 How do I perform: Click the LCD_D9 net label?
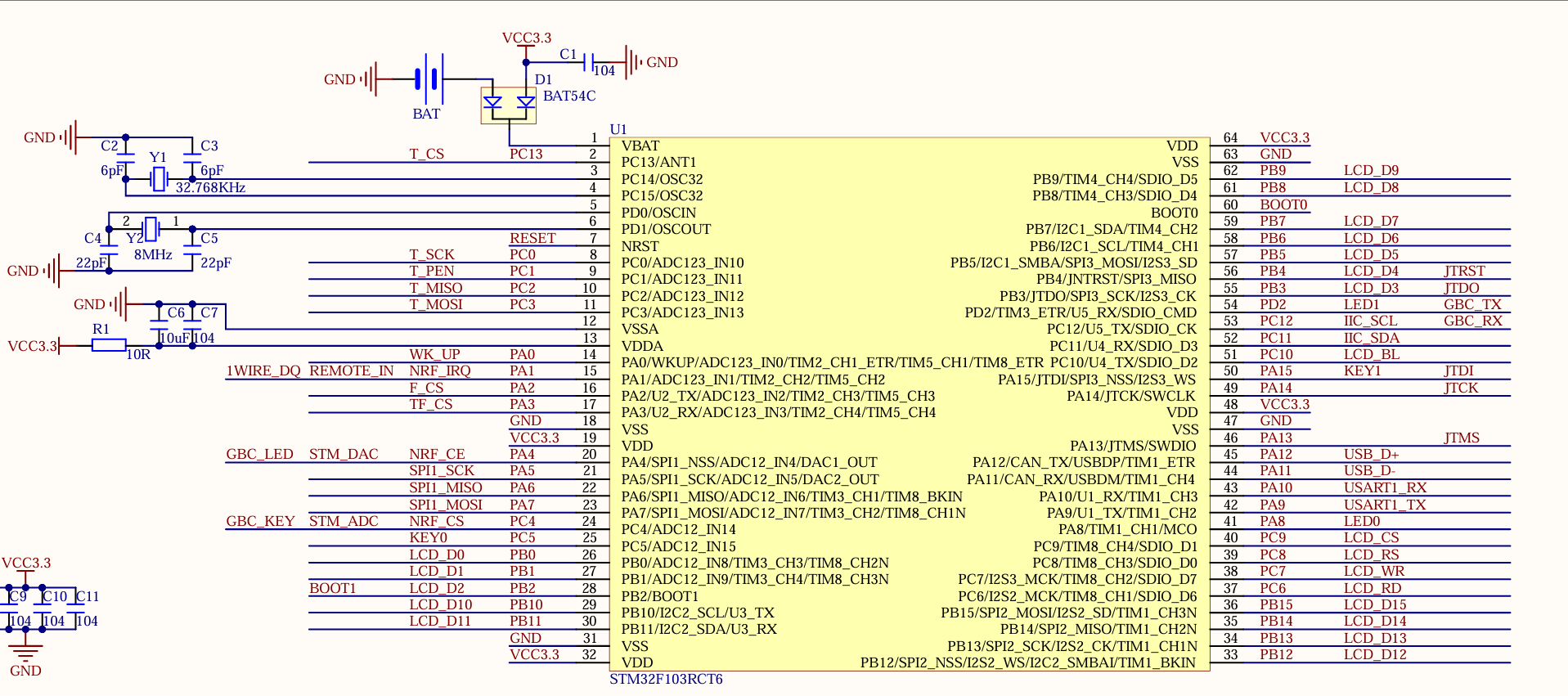tap(1372, 170)
